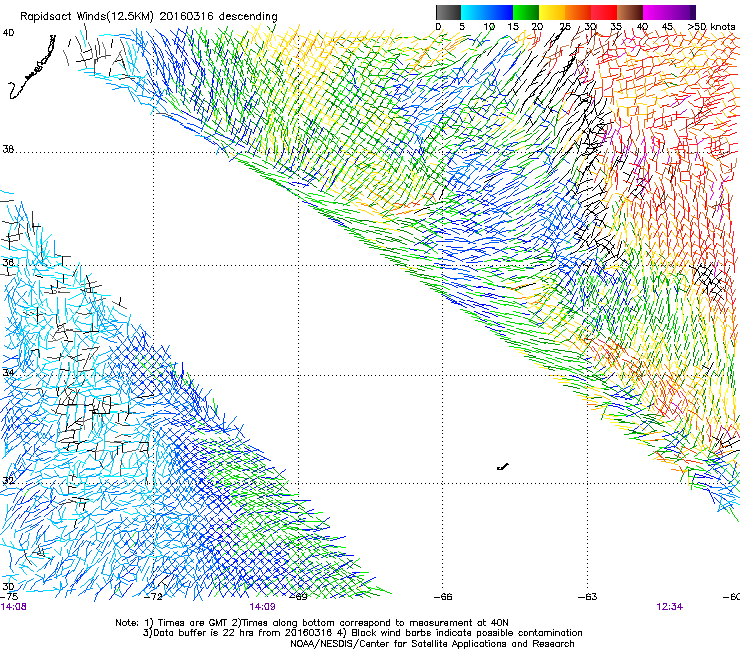The height and width of the screenshot is (650, 740).
Task: Click the yellow 20-25 knots color swatch
Action: click(x=552, y=12)
